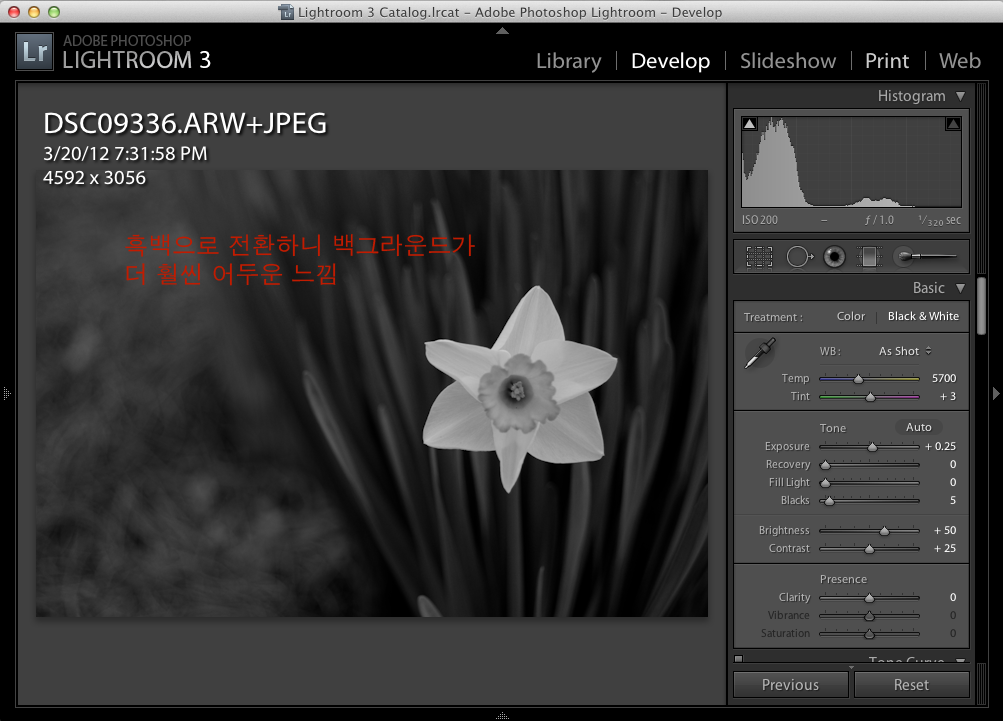Switch Treatment to Color
Image resolution: width=1003 pixels, height=721 pixels.
tap(851, 316)
